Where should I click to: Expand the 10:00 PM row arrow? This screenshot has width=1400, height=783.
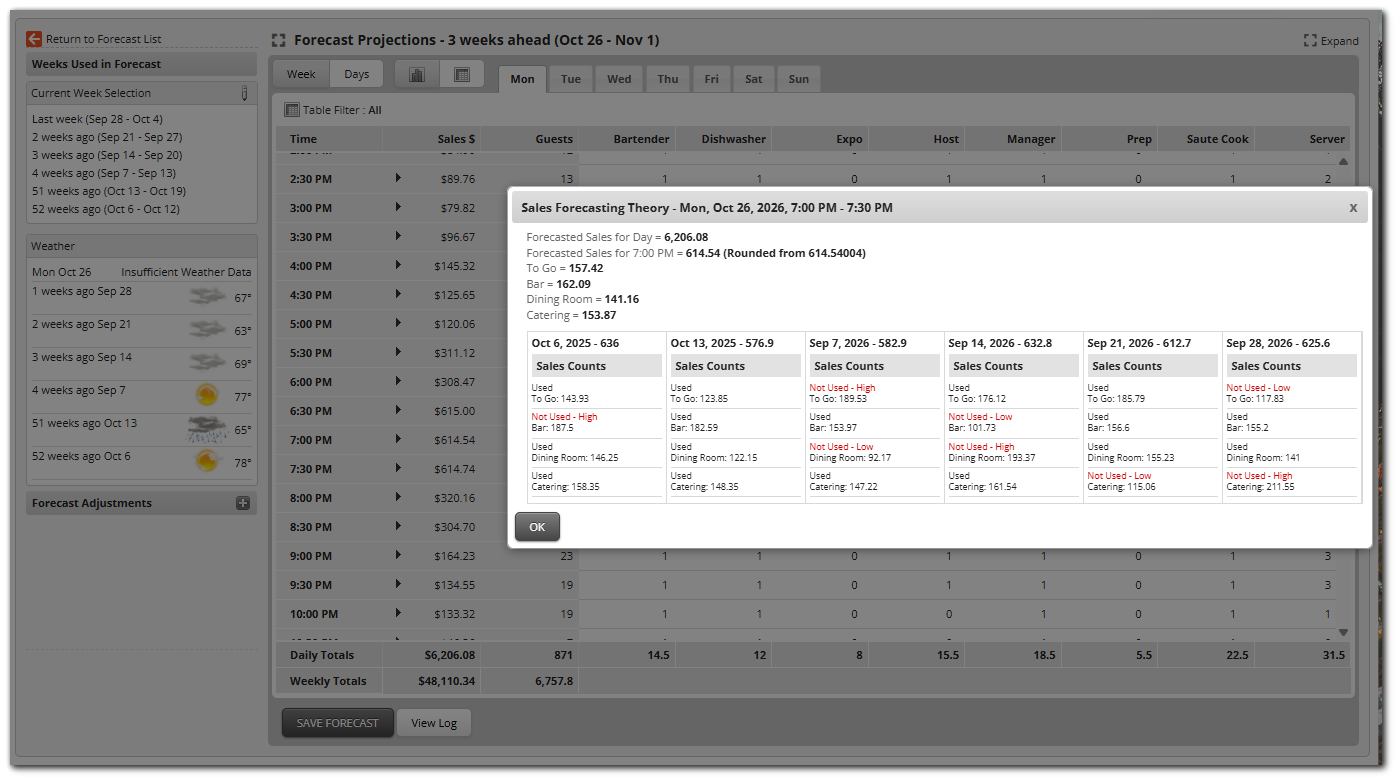point(398,613)
